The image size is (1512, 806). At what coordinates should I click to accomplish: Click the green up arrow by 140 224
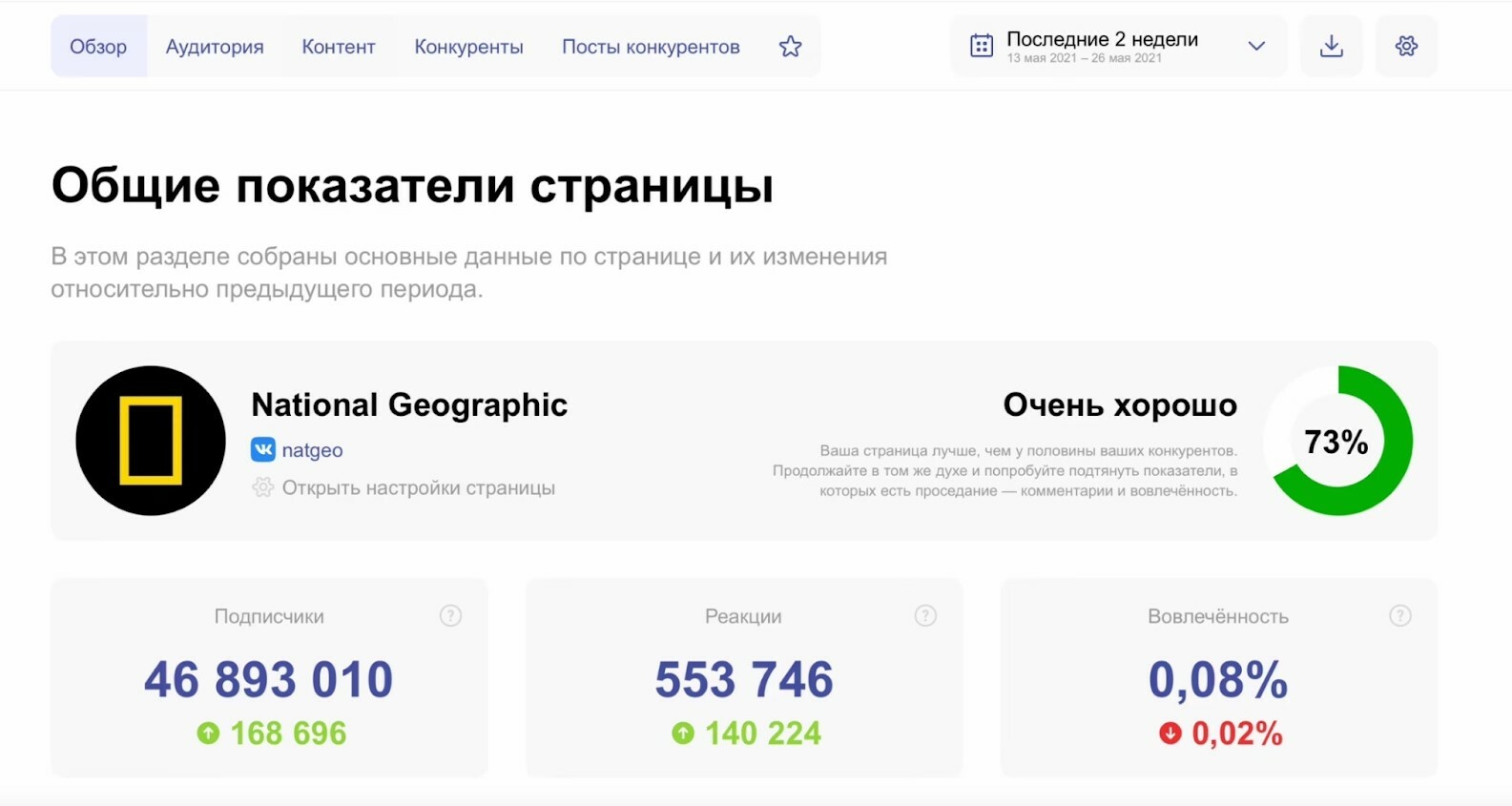point(683,734)
